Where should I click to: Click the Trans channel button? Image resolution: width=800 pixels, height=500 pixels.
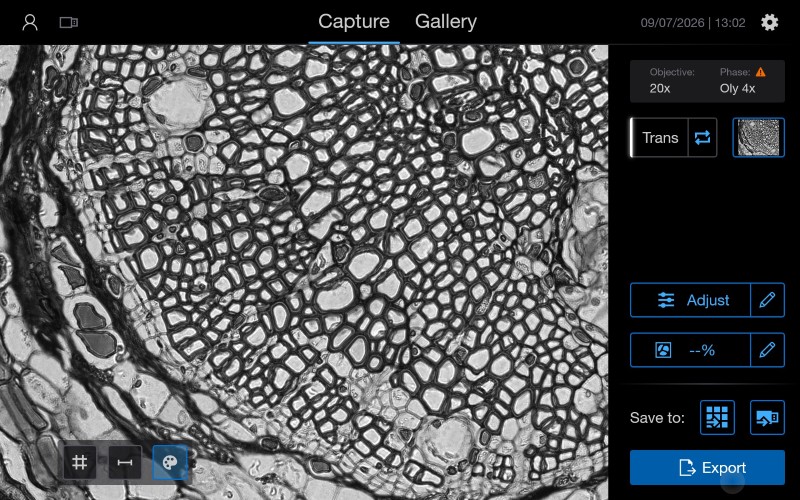[x=660, y=138]
